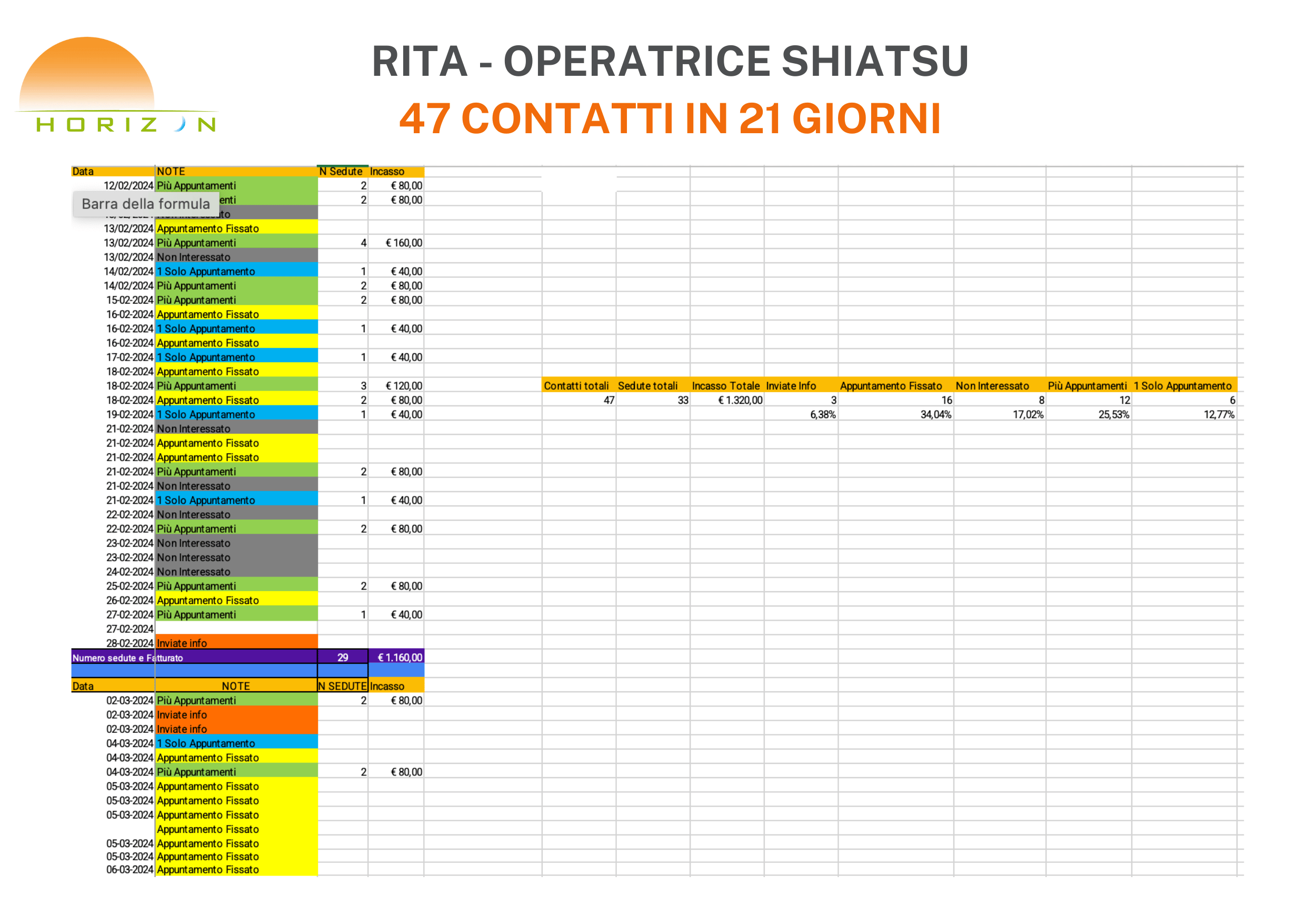
Task: Select the top 'N Sedute' green-bordered header
Action: (341, 171)
